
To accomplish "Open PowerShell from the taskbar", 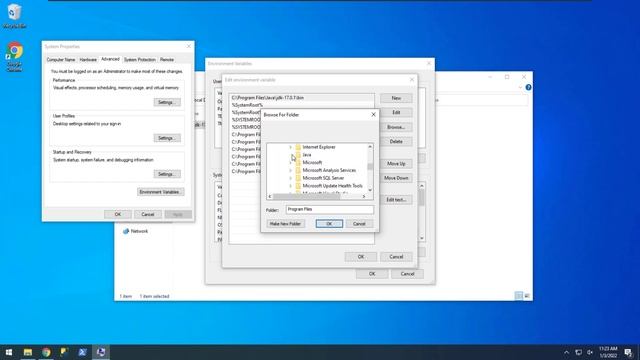I will 82,352.
